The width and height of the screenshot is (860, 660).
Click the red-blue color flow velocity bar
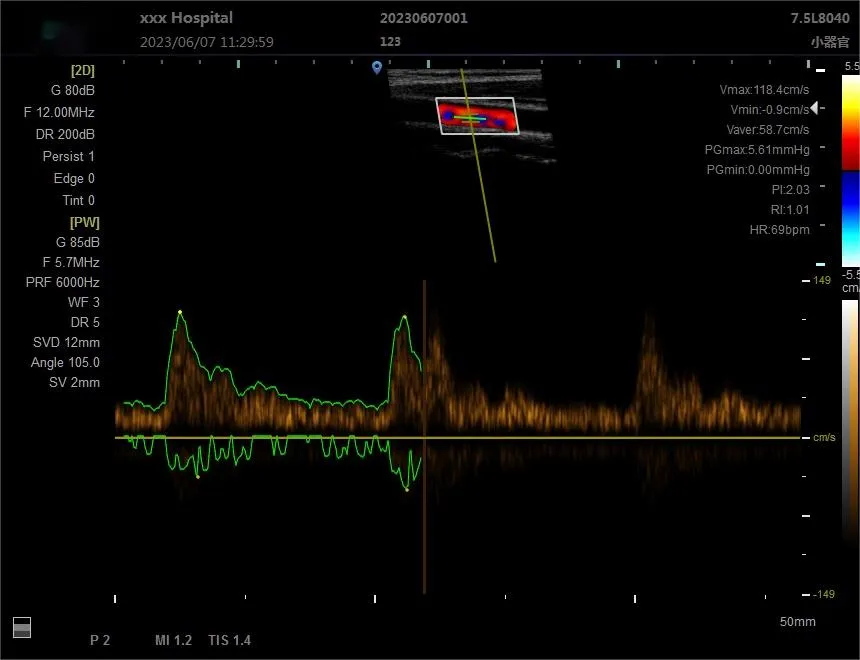tap(851, 171)
